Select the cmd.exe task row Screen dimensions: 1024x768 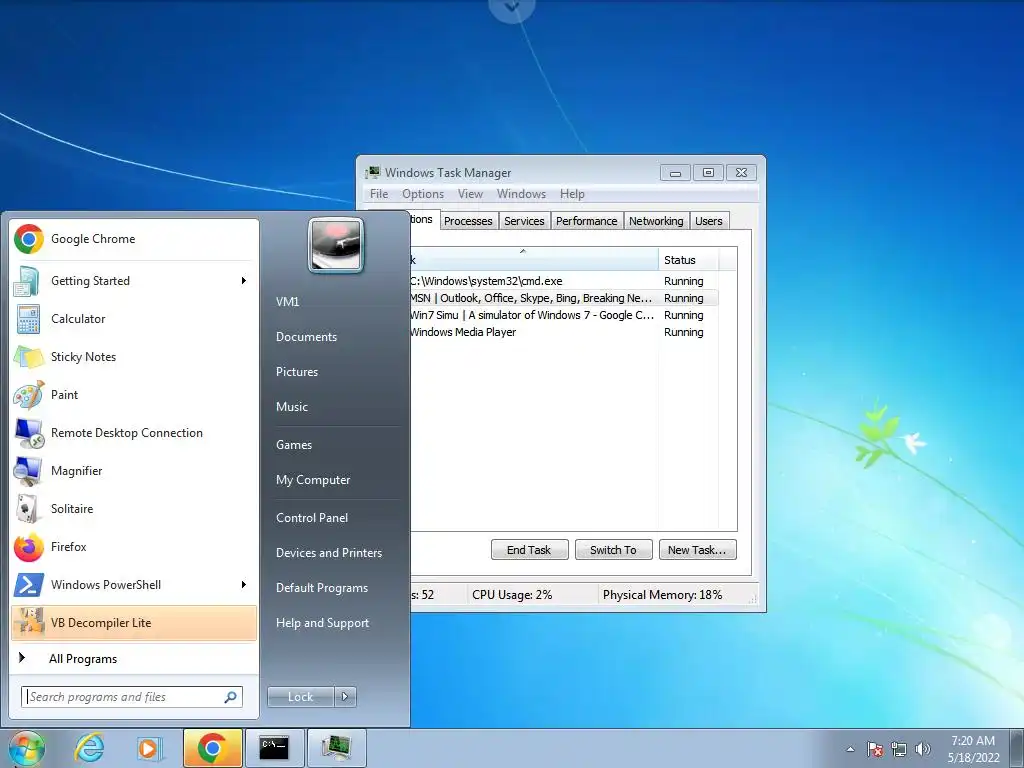click(564, 281)
